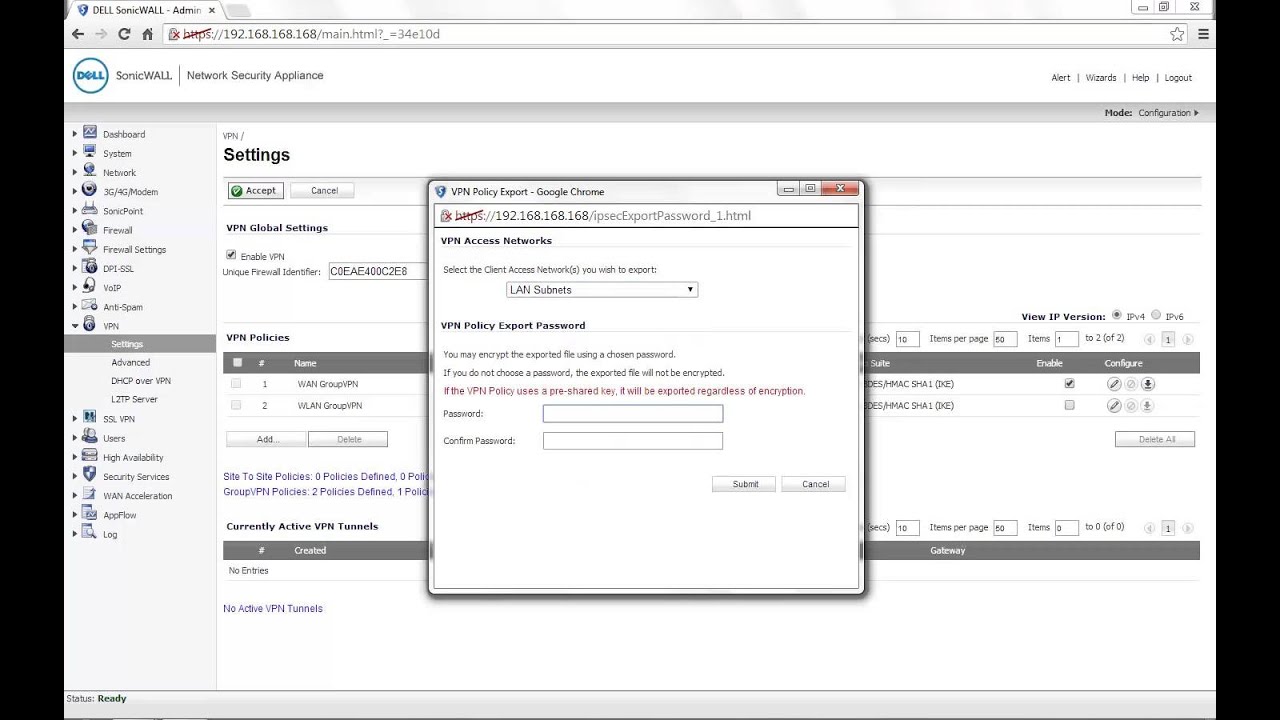
Task: Check the WLAN GroupVPN Enable checkbox
Action: [1069, 405]
